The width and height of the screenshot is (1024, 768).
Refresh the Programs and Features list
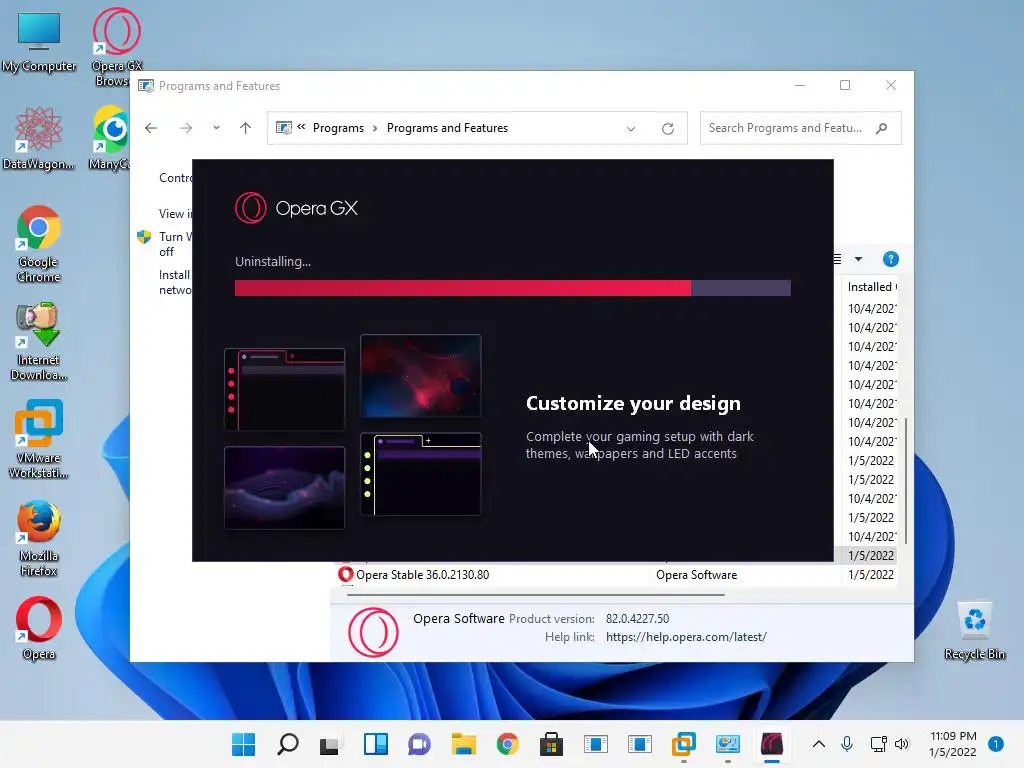(x=667, y=129)
